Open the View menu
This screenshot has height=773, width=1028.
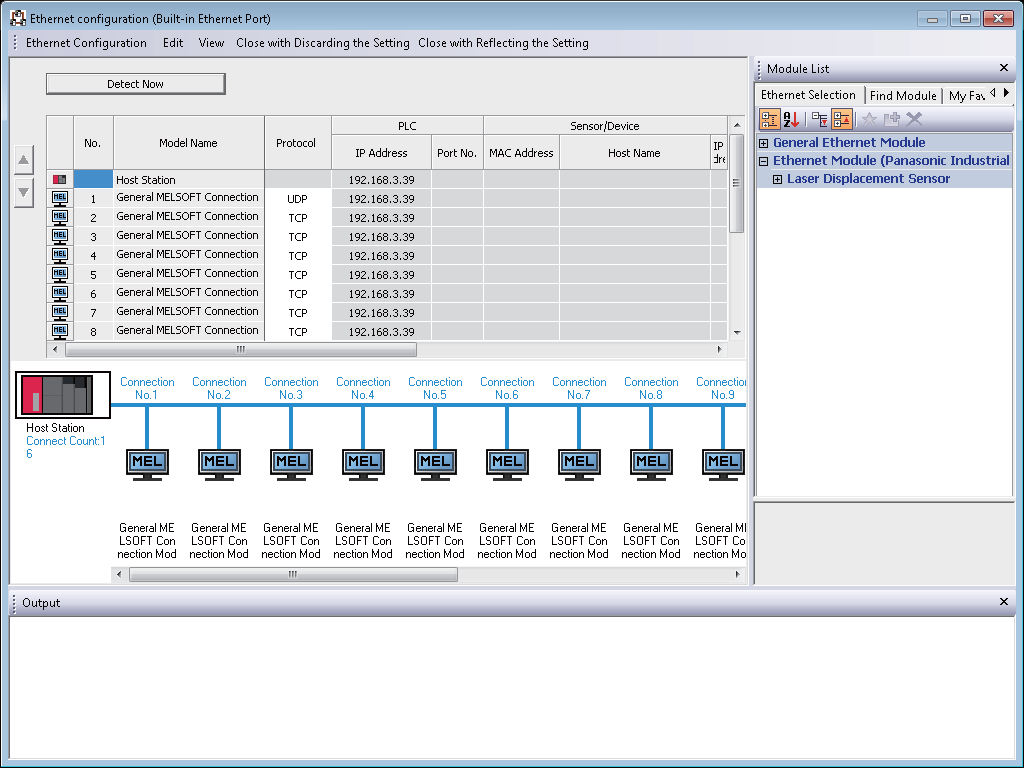pyautogui.click(x=211, y=43)
